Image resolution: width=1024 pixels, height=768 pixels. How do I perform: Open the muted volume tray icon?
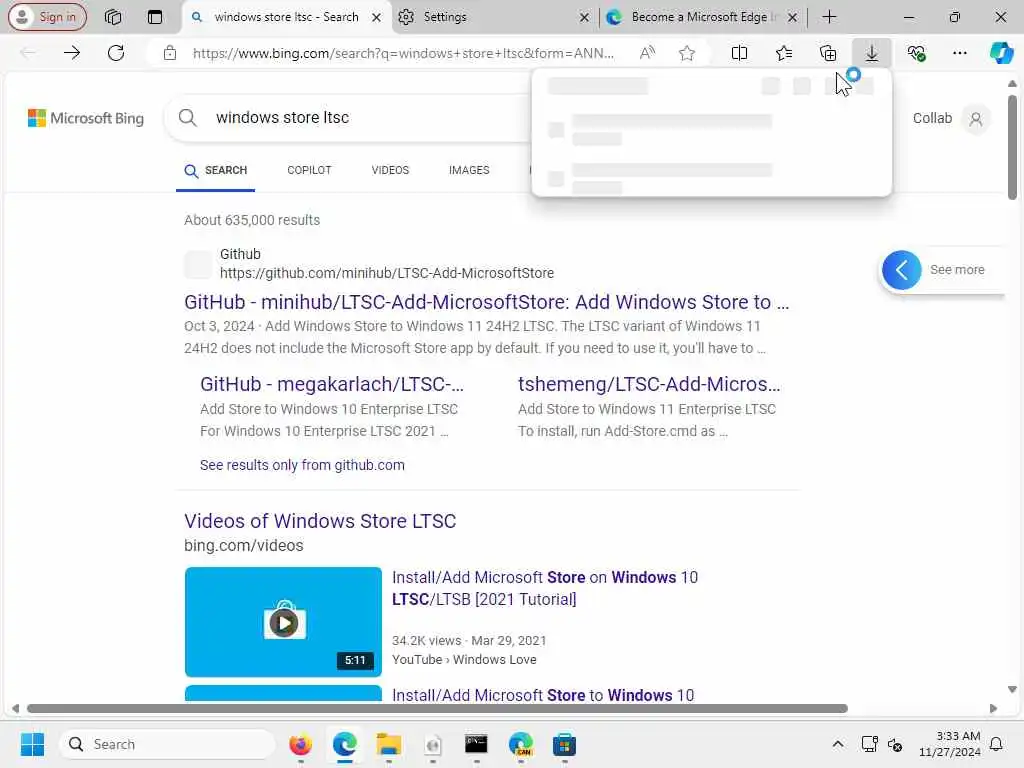[x=895, y=744]
